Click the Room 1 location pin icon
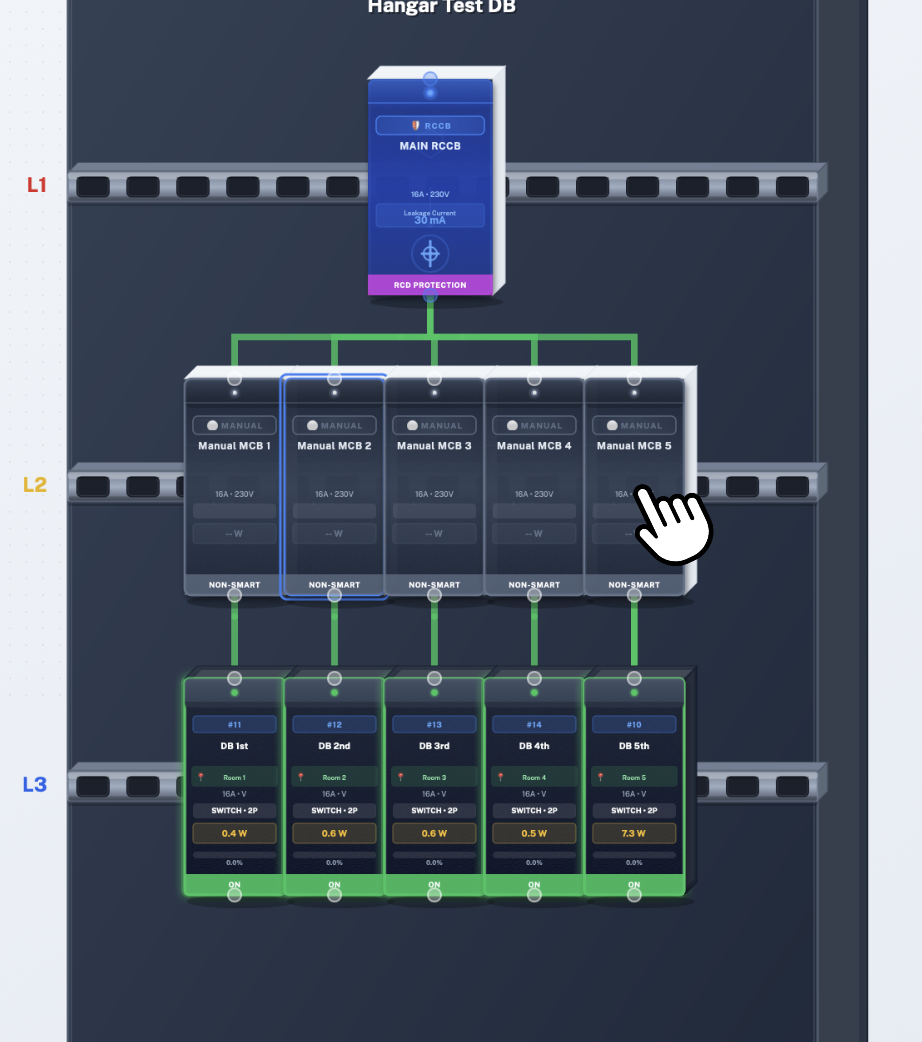 click(x=201, y=777)
